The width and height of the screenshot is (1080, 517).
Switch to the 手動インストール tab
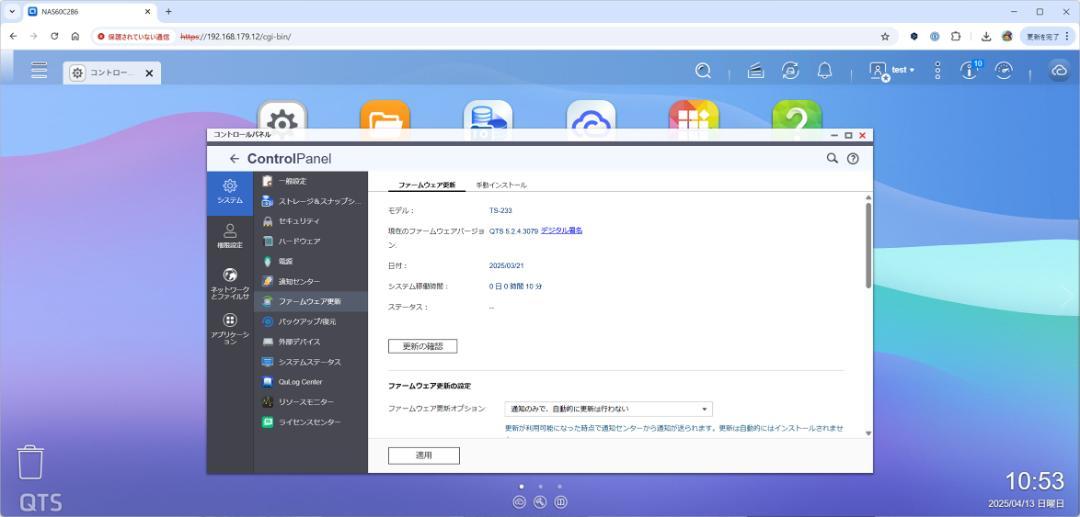click(501, 185)
